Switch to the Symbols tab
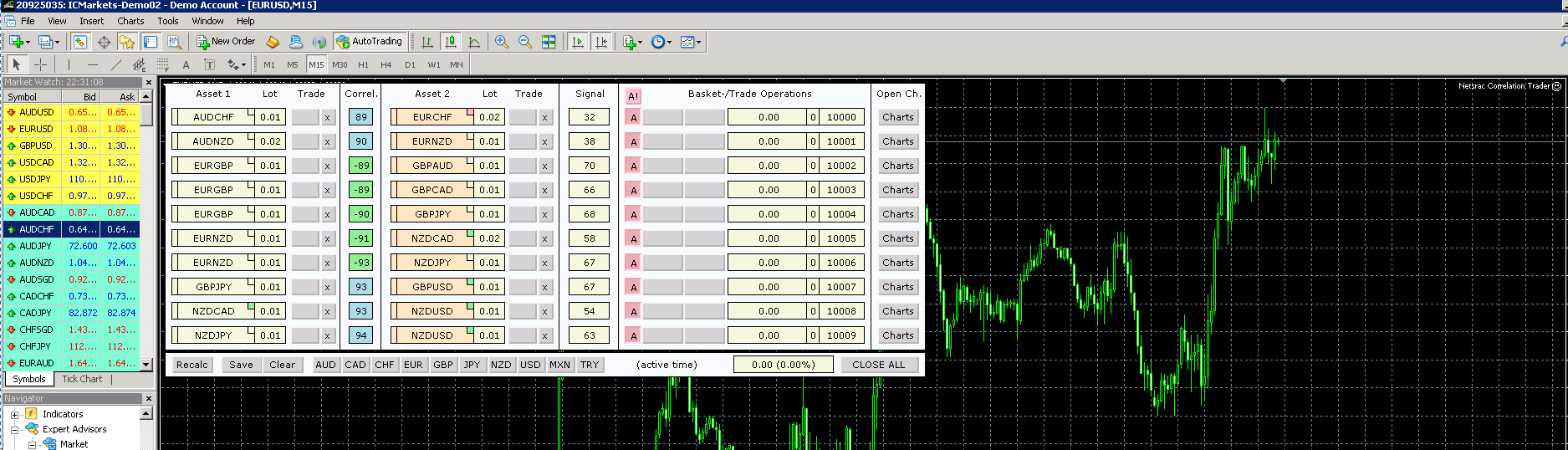Screen dimensions: 1568x450 pos(29,379)
